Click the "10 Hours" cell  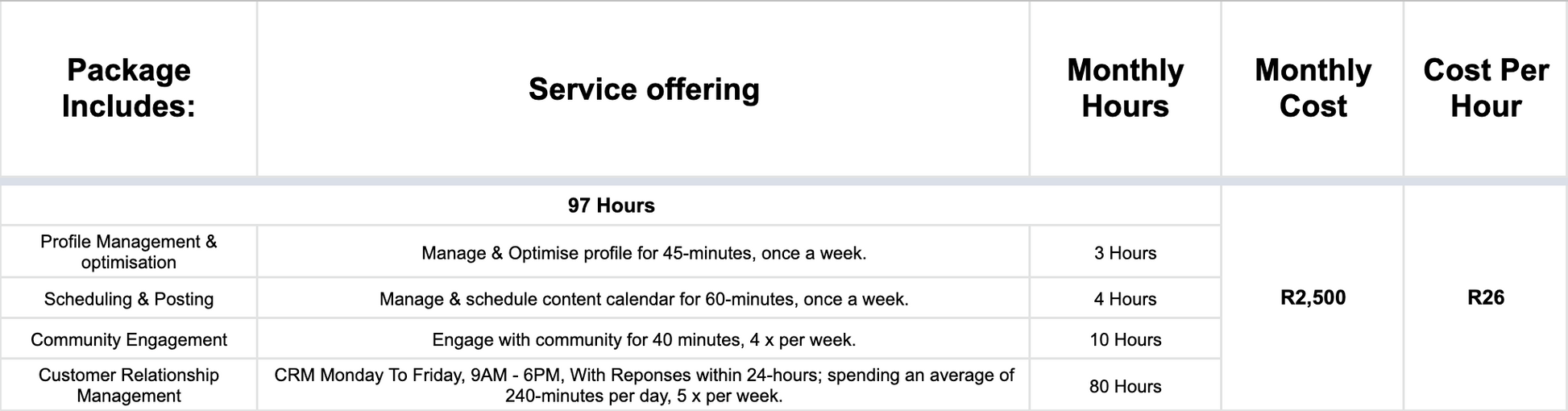[x=1125, y=339]
